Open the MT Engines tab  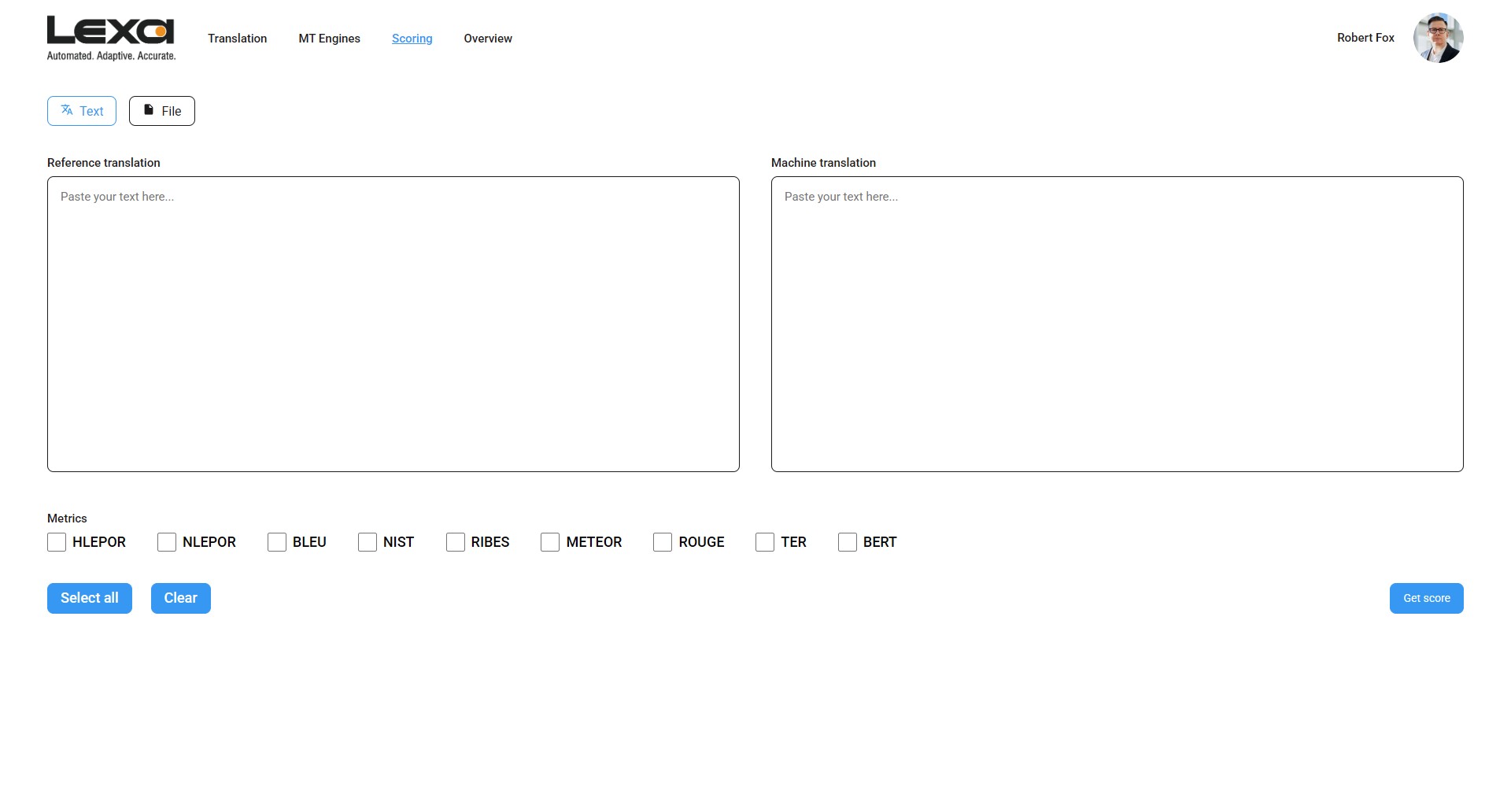pyautogui.click(x=329, y=39)
